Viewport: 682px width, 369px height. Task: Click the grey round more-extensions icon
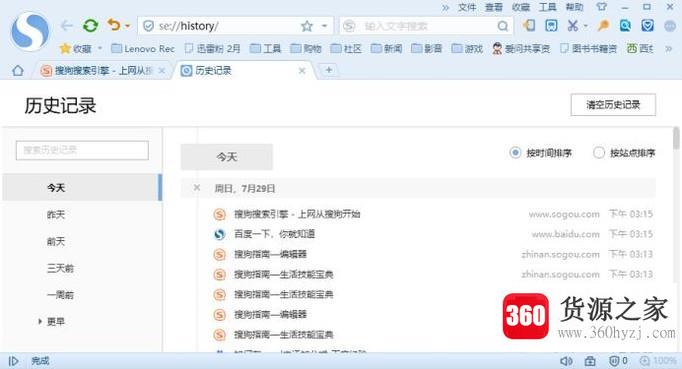670,26
